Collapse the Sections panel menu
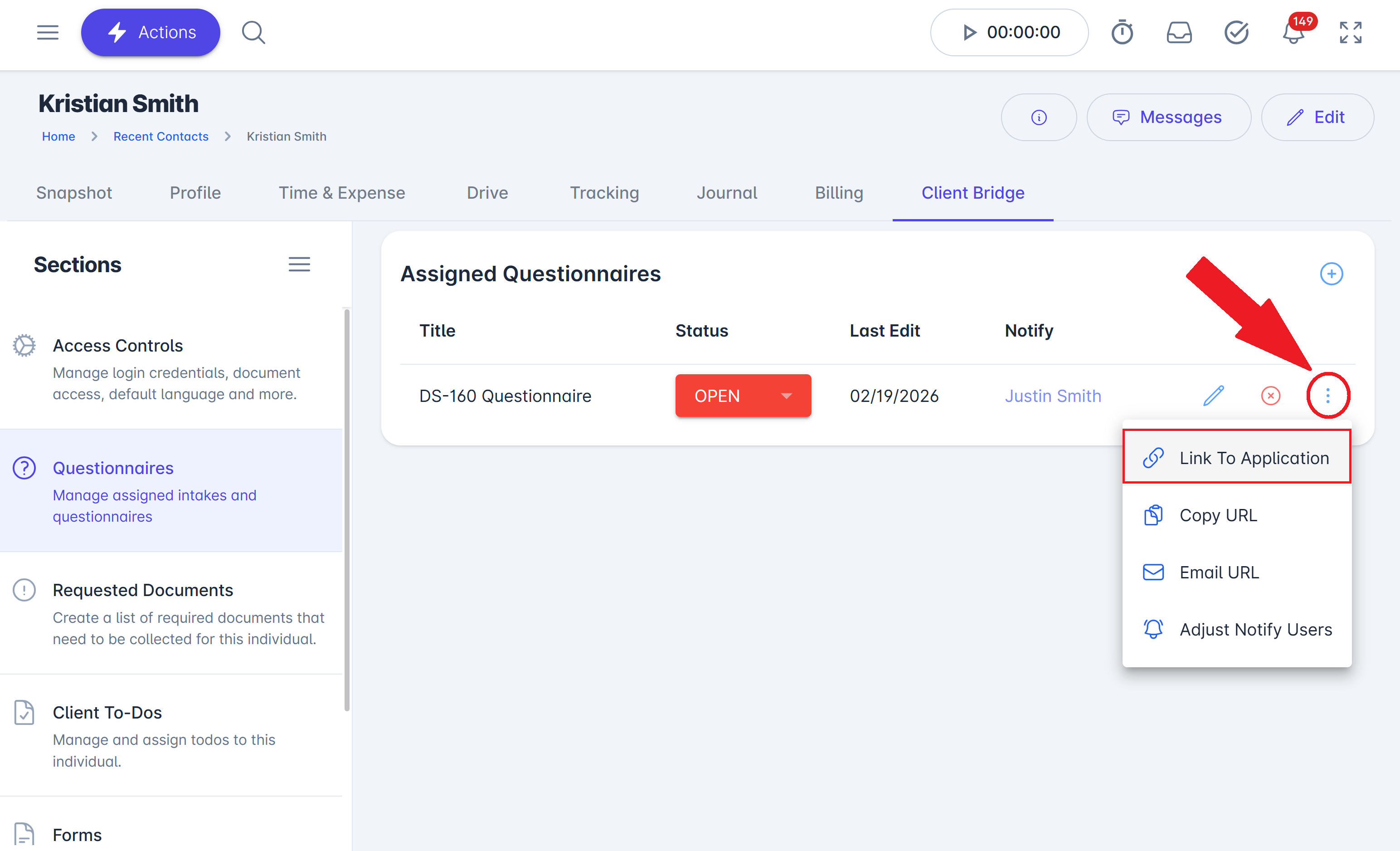Screen dimensions: 1400x851 pyautogui.click(x=299, y=264)
